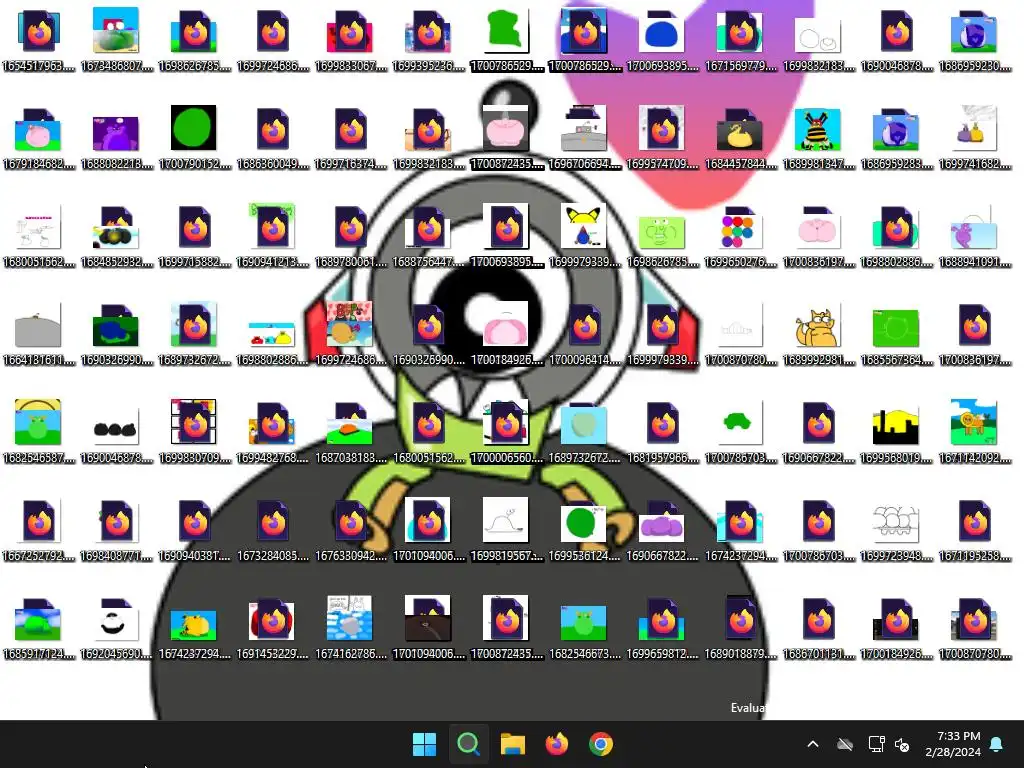Image resolution: width=1024 pixels, height=768 pixels.
Task: Select Firefox file 1700096414
Action: (x=584, y=334)
